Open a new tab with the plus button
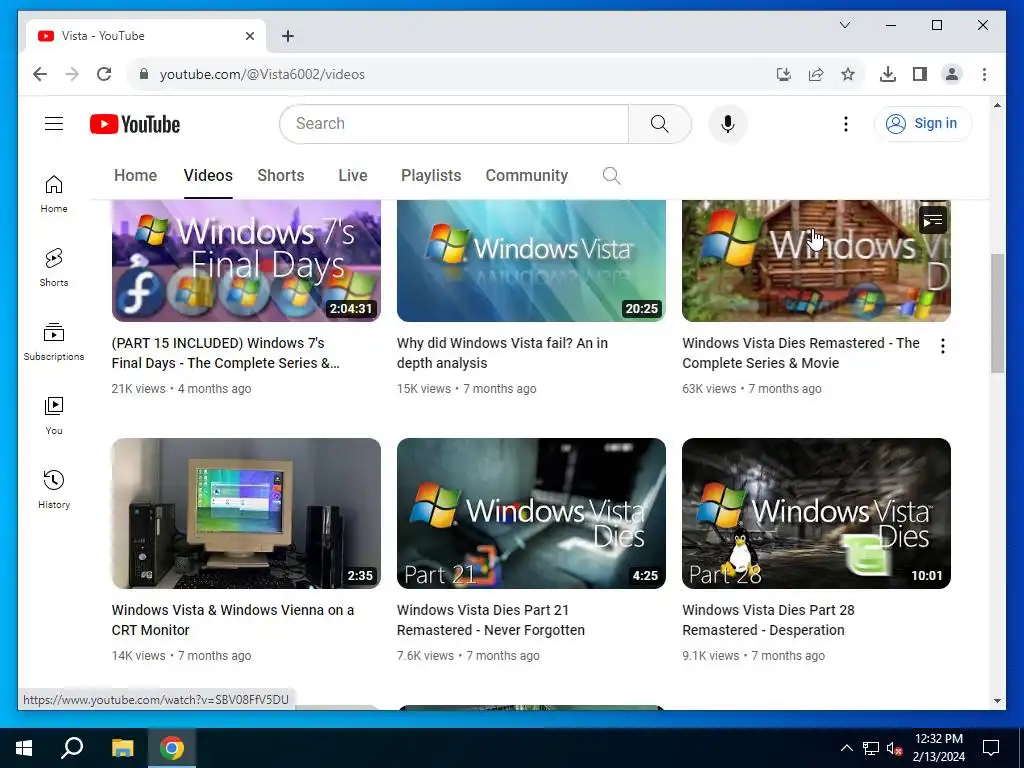The height and width of the screenshot is (768, 1024). pyautogui.click(x=288, y=36)
